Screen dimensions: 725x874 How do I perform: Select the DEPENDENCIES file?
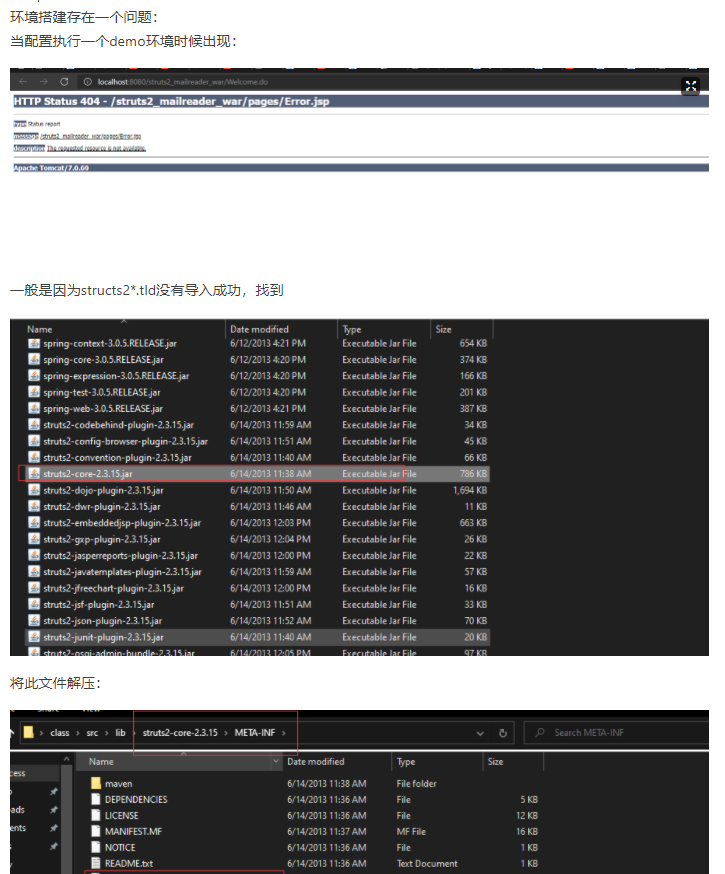(136, 799)
